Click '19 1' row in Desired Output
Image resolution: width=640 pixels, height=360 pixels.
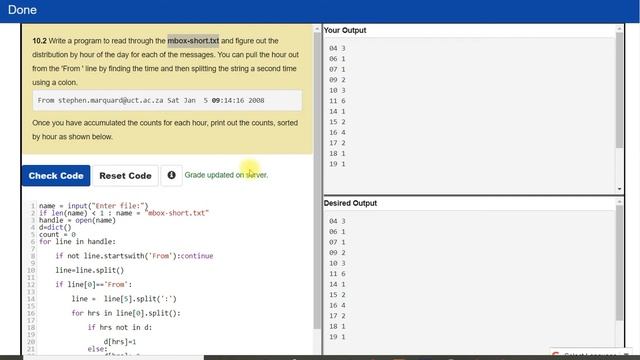point(337,337)
